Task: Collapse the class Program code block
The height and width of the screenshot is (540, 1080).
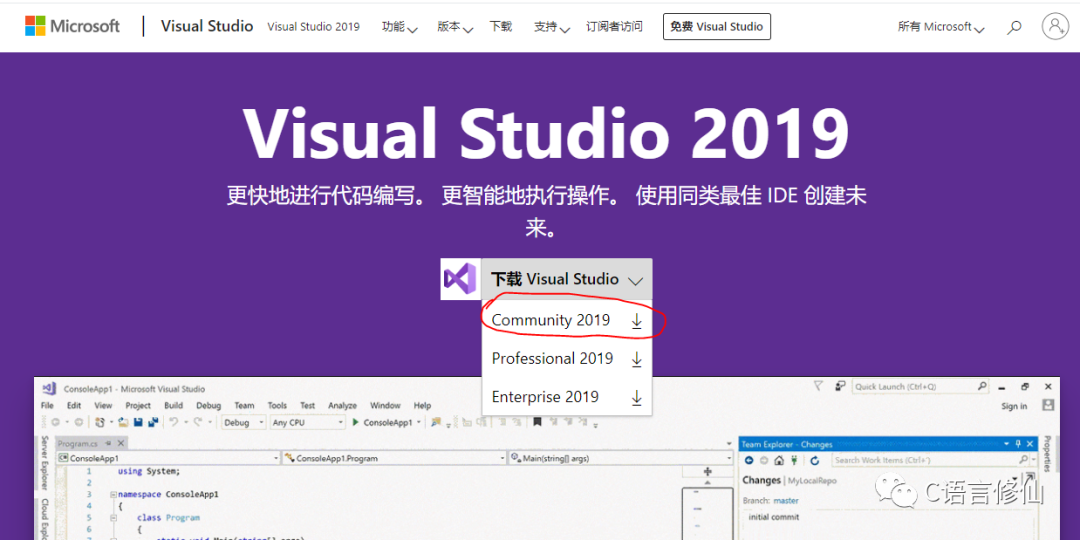Action: click(113, 517)
